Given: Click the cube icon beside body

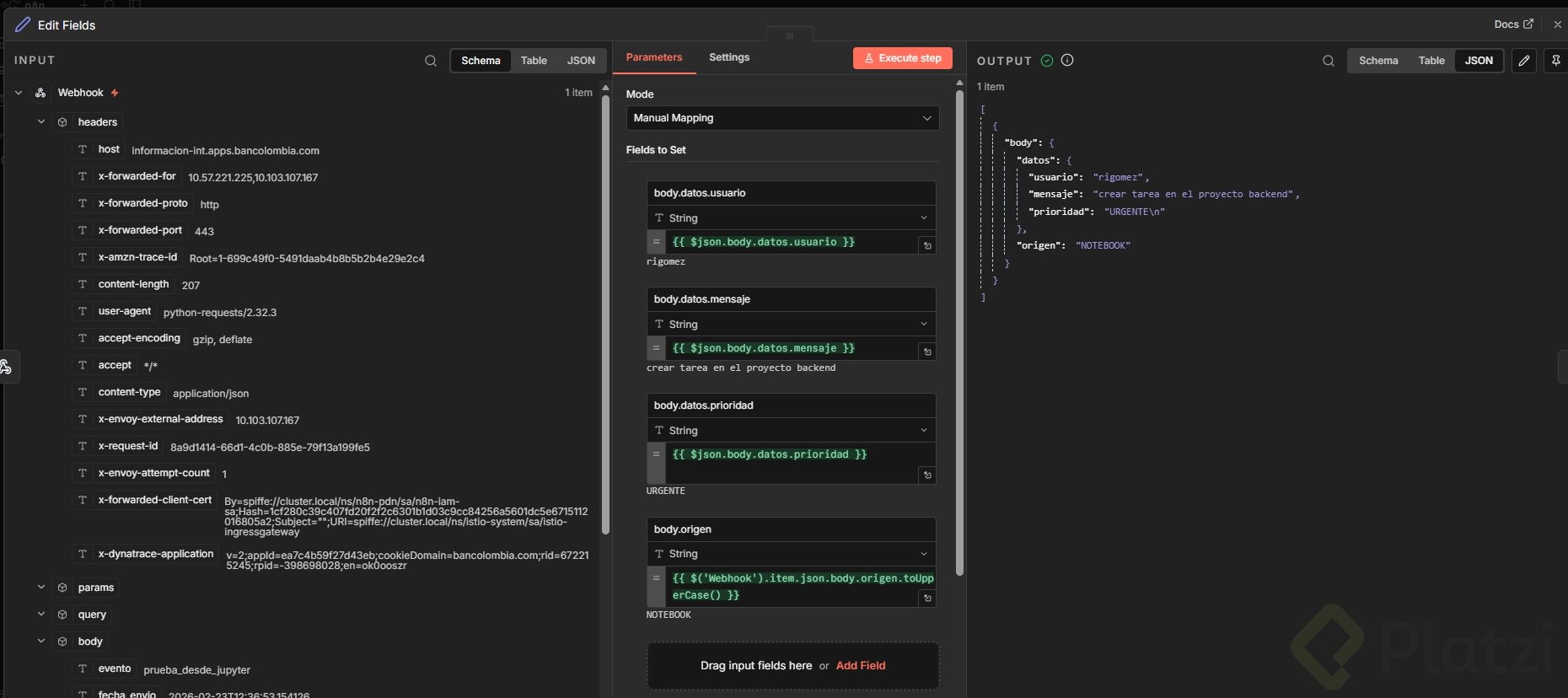Looking at the screenshot, I should tap(62, 642).
